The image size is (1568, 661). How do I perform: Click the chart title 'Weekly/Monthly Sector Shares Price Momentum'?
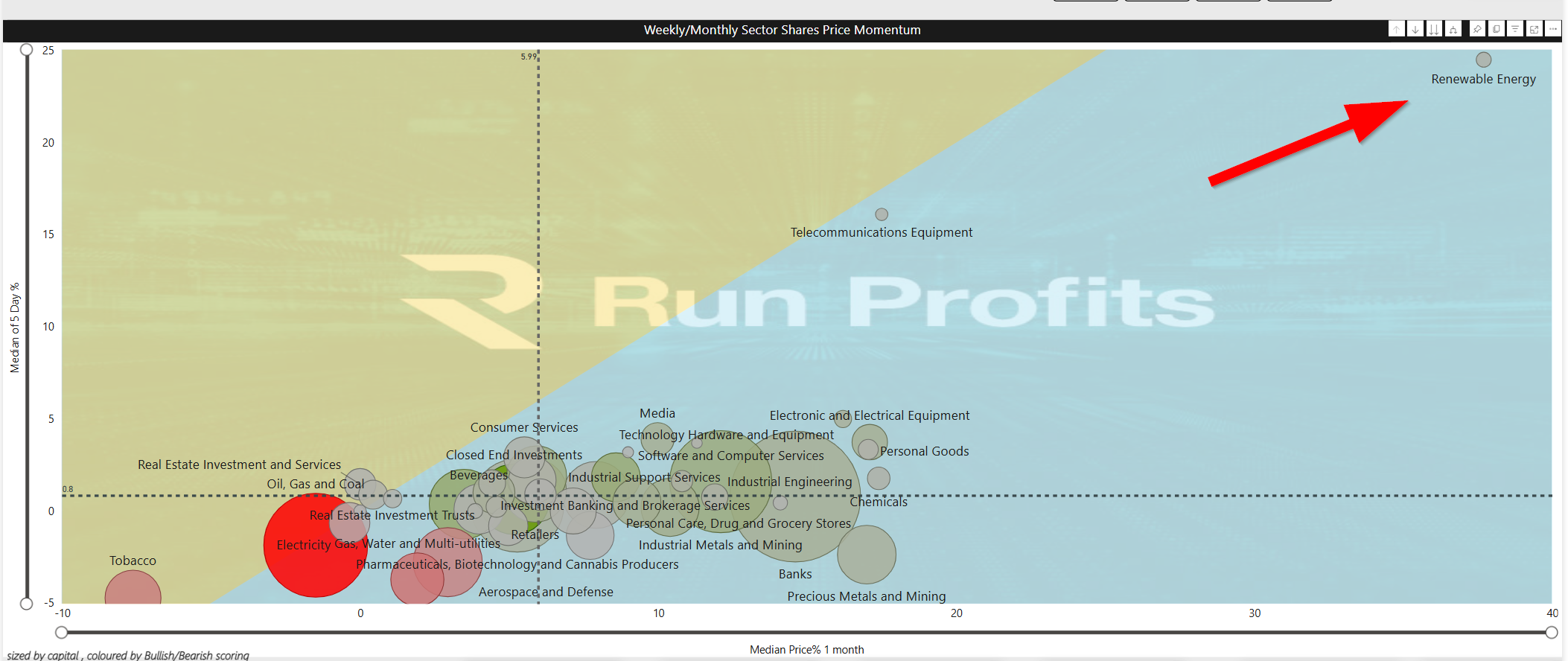[x=783, y=30]
